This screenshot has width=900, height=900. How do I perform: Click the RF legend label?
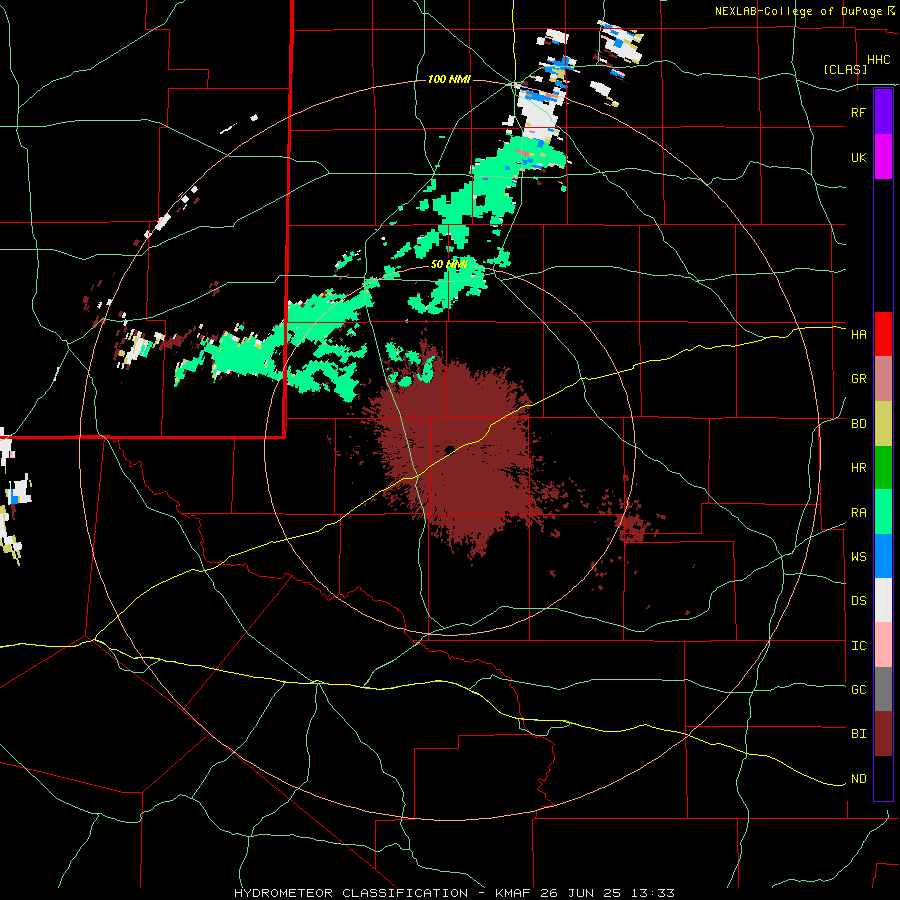click(858, 112)
